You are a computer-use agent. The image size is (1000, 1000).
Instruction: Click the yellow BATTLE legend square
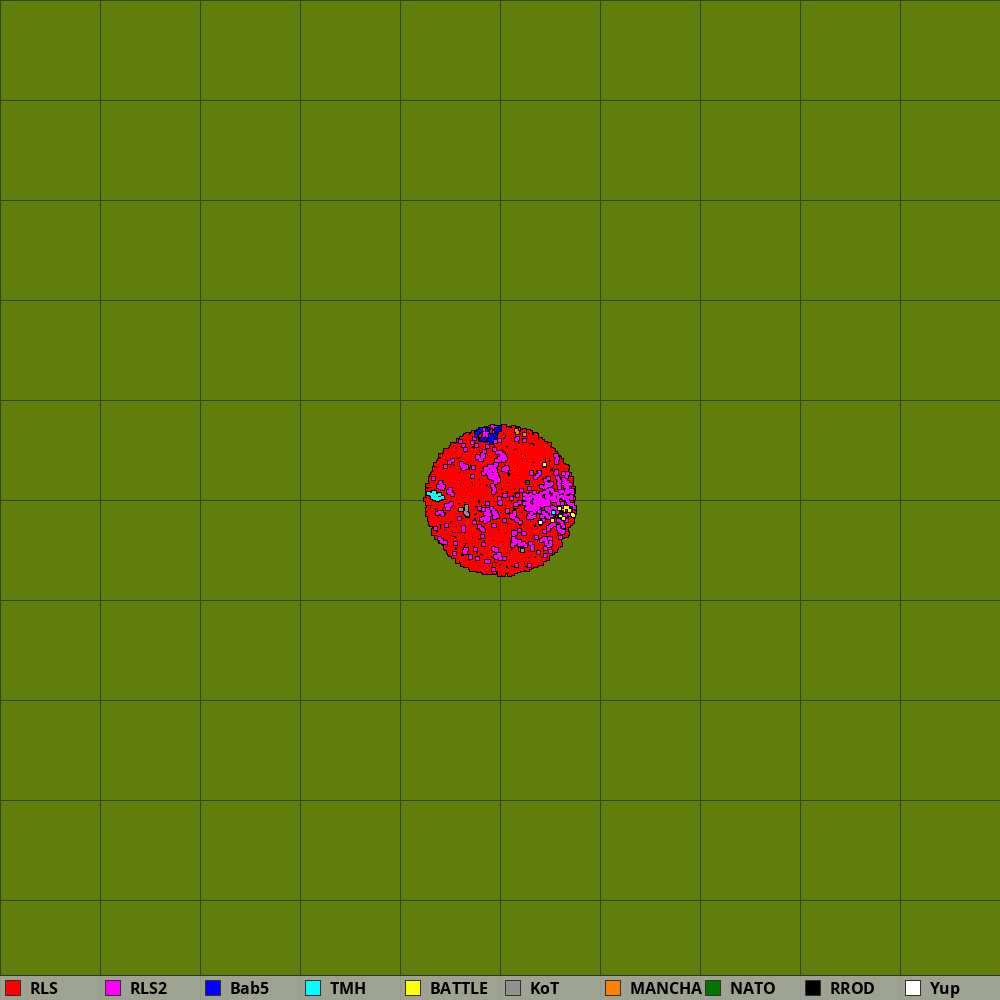(x=413, y=988)
